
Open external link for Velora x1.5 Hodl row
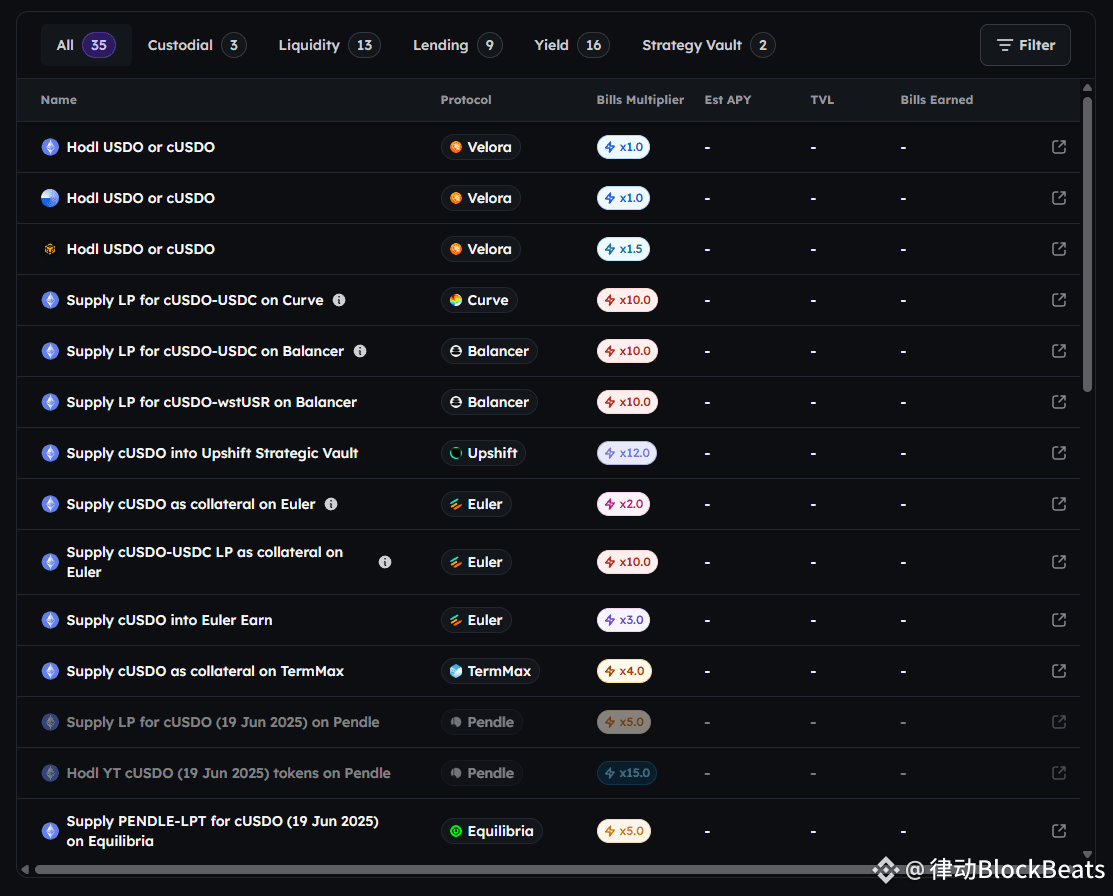[1058, 248]
